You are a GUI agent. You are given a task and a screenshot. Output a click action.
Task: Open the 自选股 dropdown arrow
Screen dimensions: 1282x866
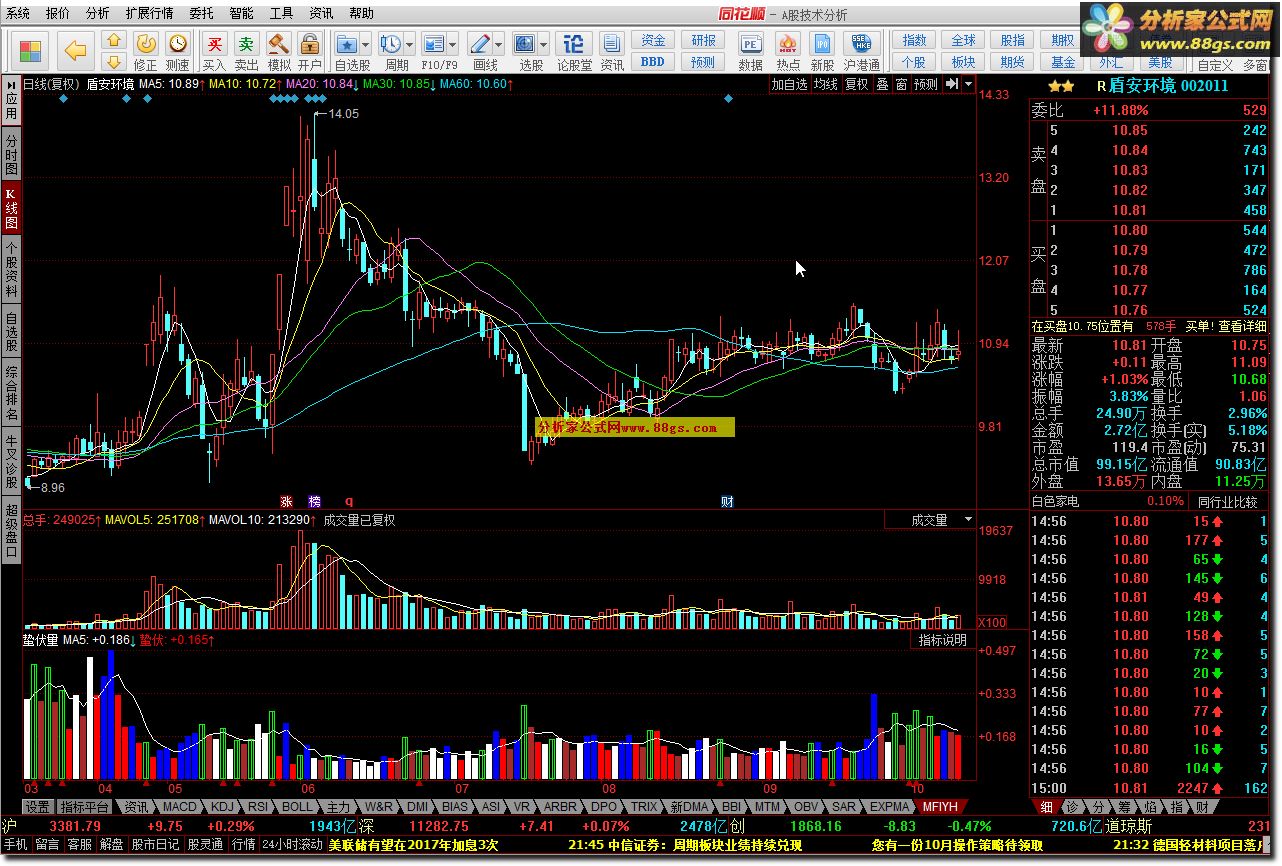pos(366,44)
